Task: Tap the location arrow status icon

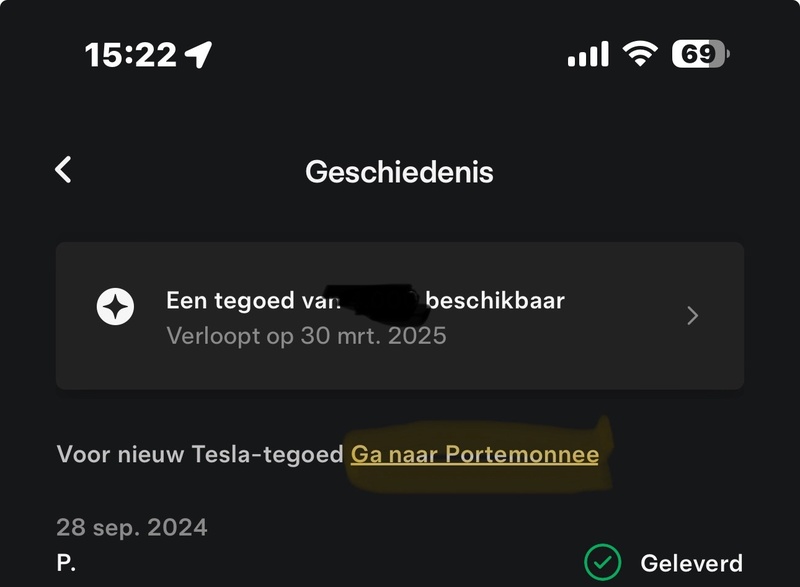Action: tap(199, 55)
